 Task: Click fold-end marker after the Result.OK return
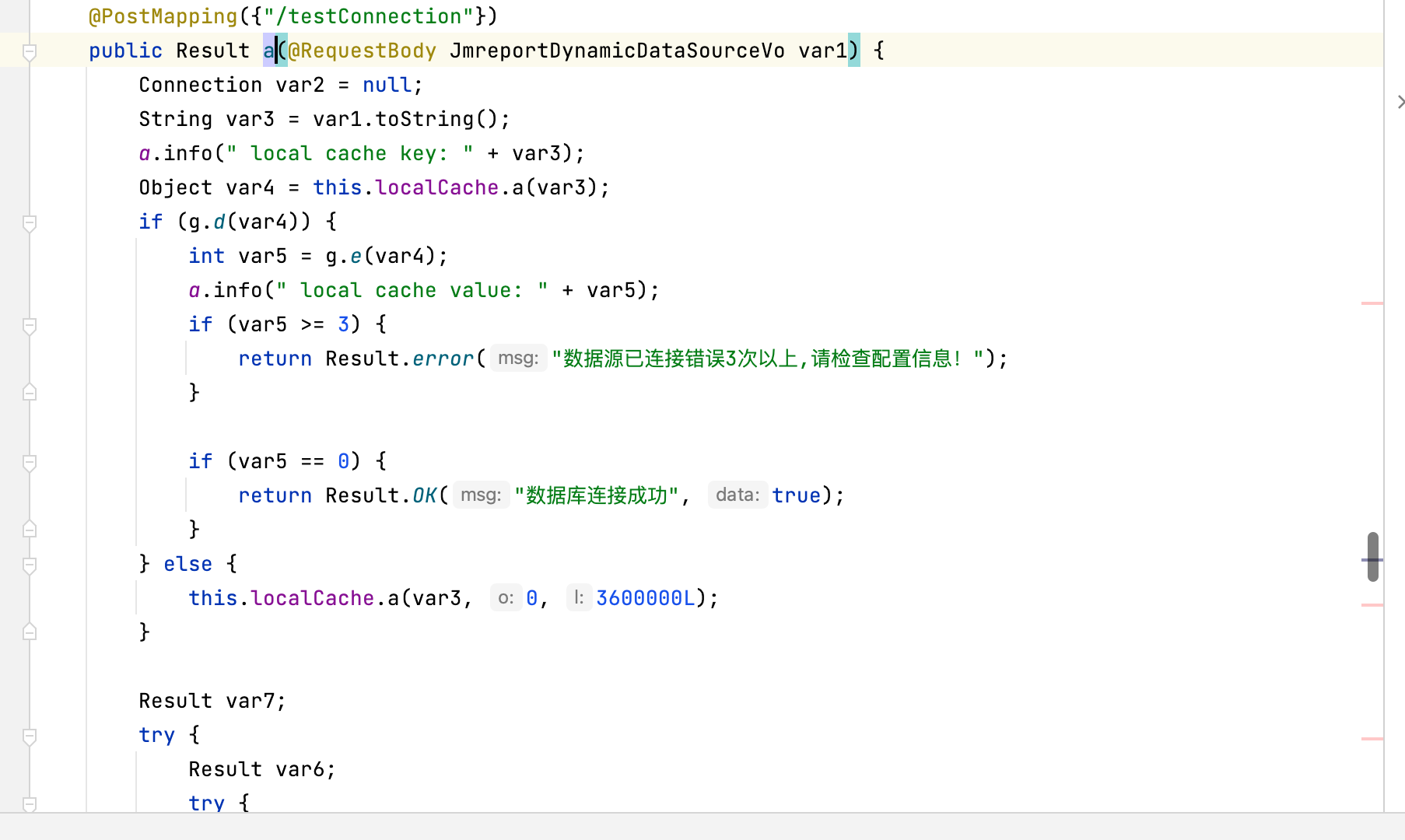click(30, 529)
